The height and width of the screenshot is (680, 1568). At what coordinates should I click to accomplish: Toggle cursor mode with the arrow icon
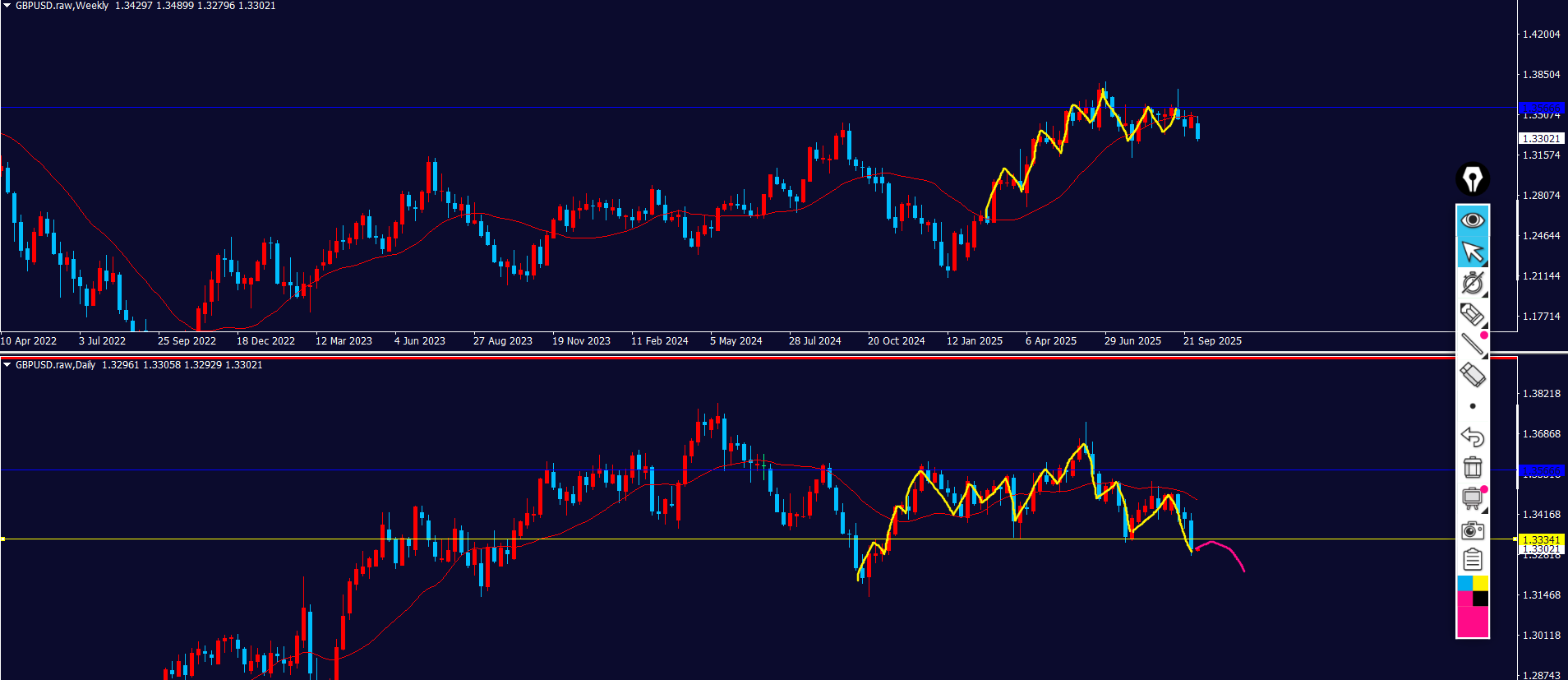pyautogui.click(x=1472, y=251)
